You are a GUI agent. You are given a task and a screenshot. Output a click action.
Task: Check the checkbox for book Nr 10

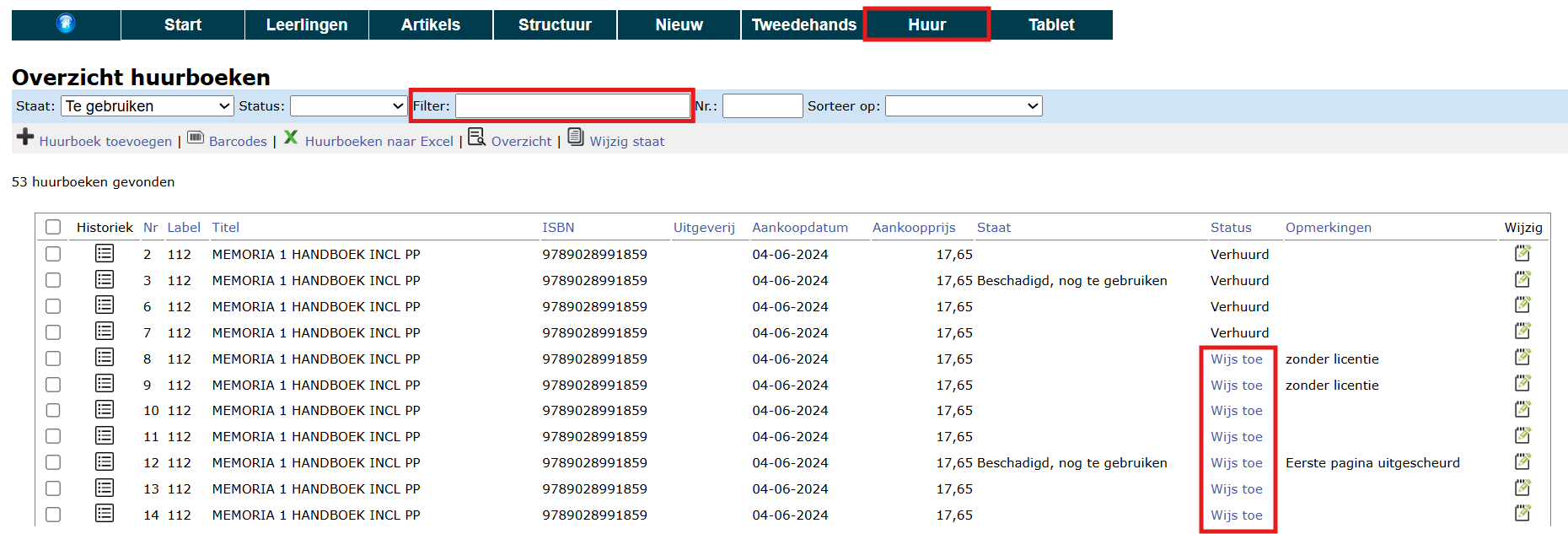pos(53,410)
